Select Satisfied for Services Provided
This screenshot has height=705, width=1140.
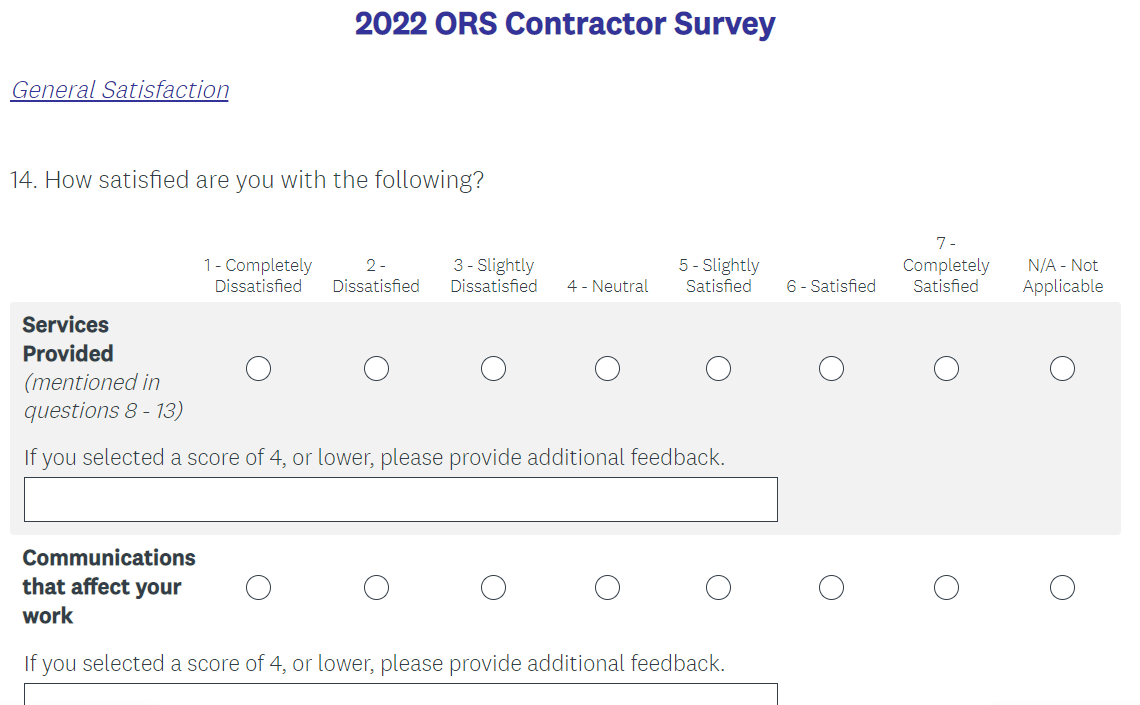point(831,369)
